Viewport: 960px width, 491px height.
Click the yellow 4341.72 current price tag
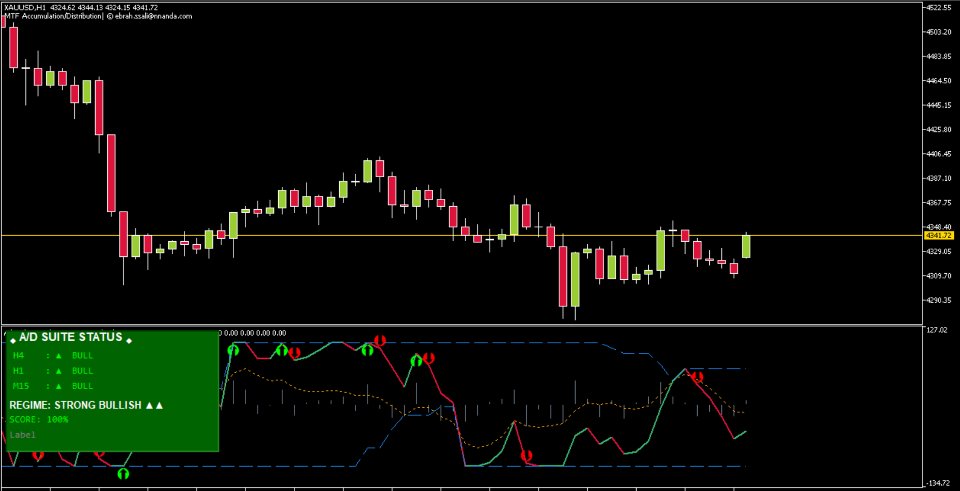[939, 236]
